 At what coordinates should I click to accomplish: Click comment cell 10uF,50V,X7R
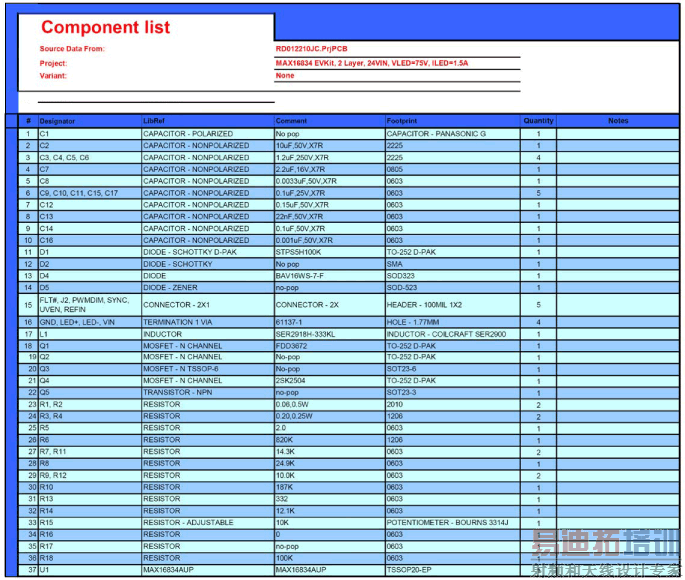(x=330, y=145)
